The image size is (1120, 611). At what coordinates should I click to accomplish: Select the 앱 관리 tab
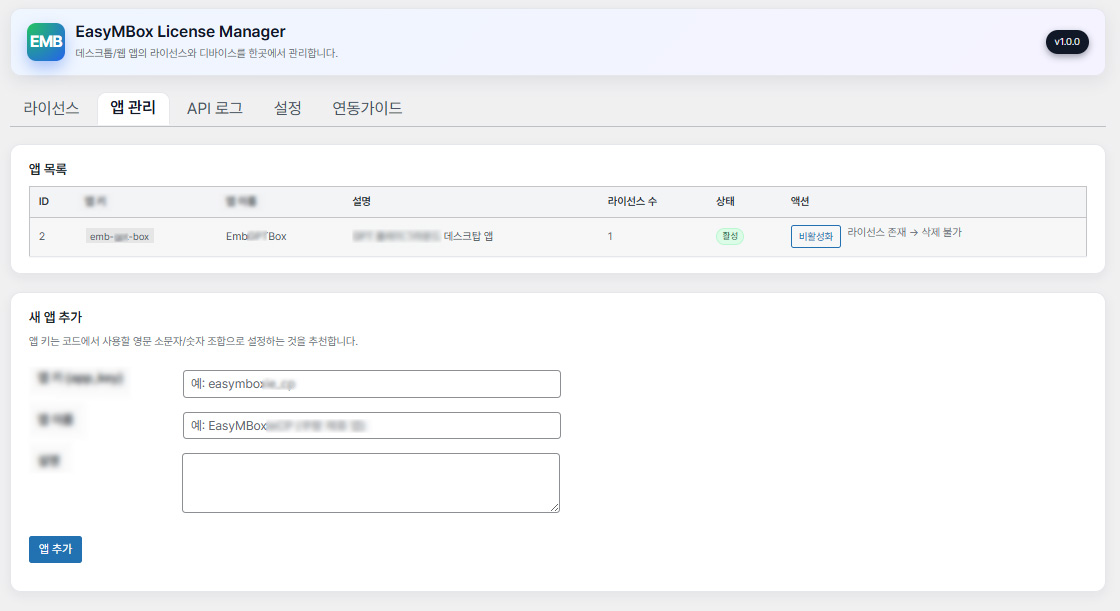click(133, 108)
